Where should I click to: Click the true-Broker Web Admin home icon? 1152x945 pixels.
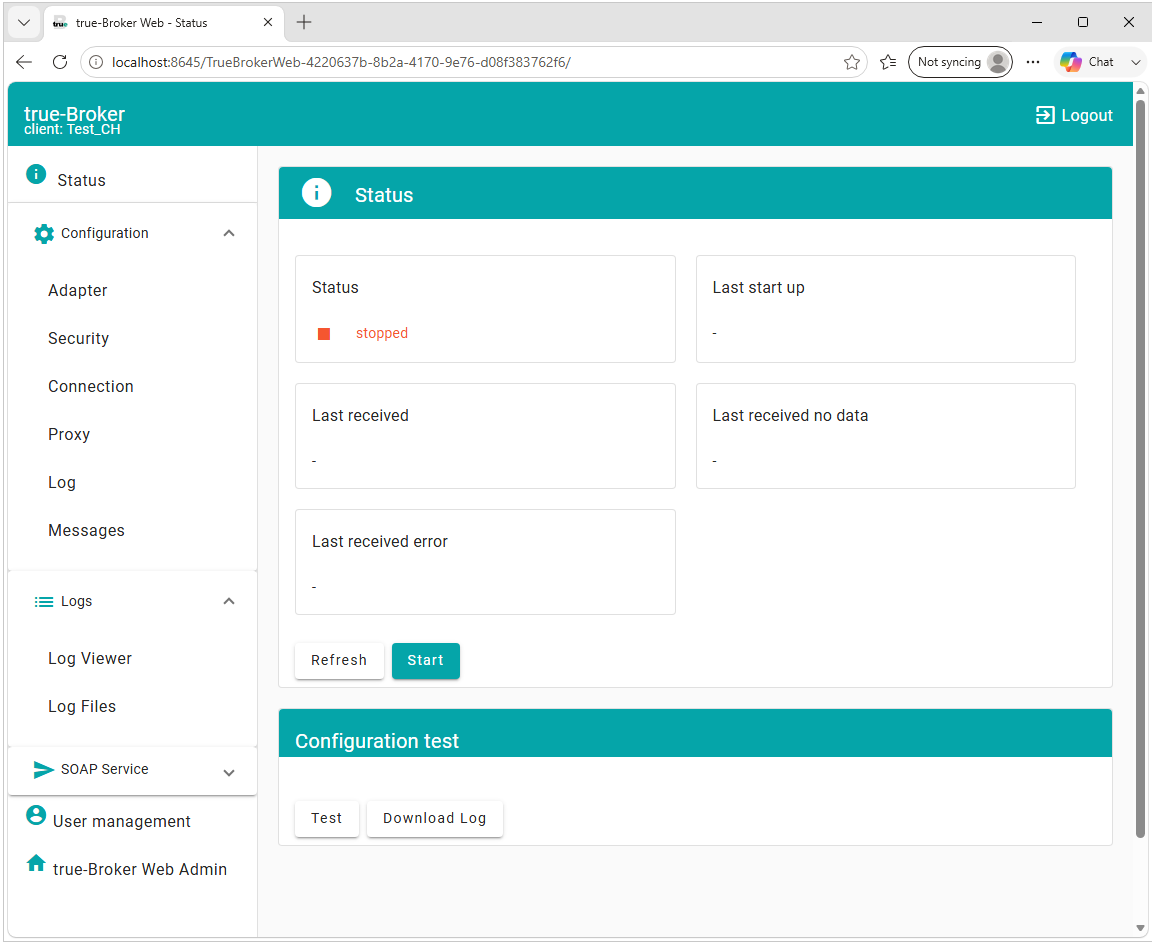36,863
